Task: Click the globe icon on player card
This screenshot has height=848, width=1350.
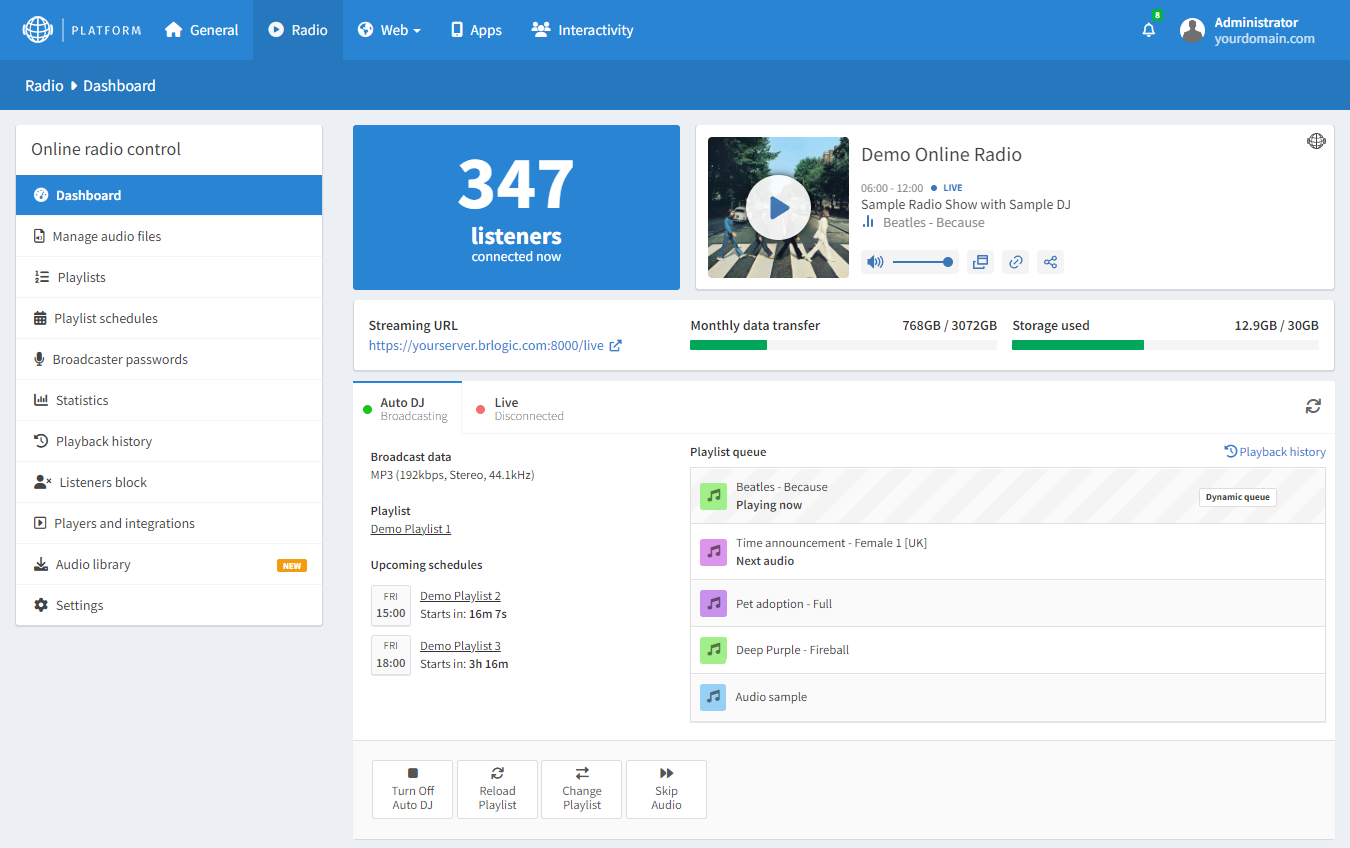Action: coord(1316,141)
